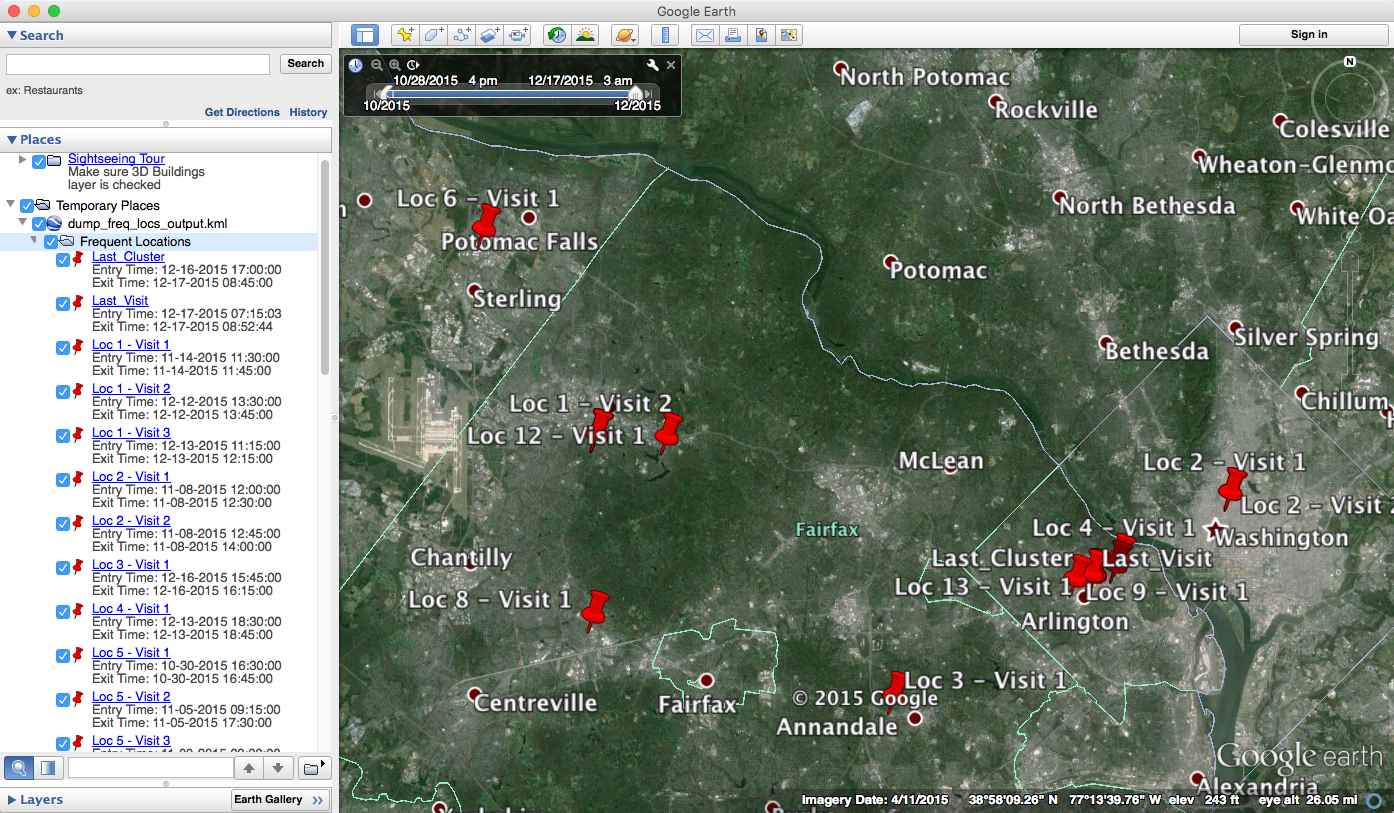Uncheck the Sightseeing Tour checkbox

tap(39, 161)
